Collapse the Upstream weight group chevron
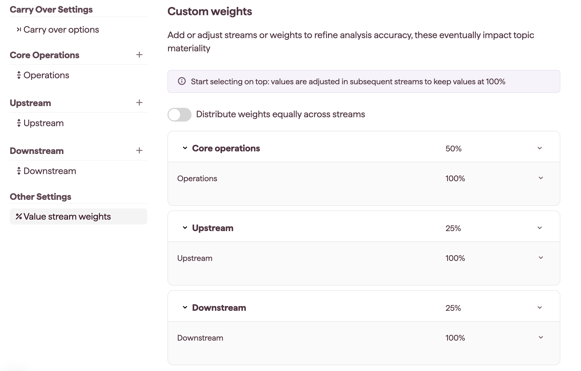This screenshot has width=581, height=371. (x=185, y=228)
